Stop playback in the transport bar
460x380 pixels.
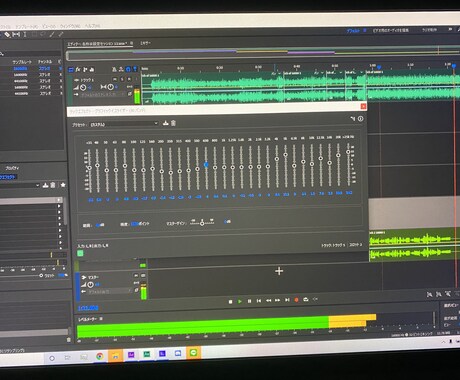(x=230, y=301)
